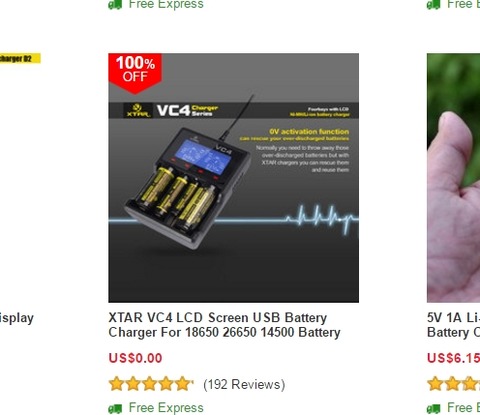Click the truck icon at the top right
480x415 pixels.
coord(434,5)
